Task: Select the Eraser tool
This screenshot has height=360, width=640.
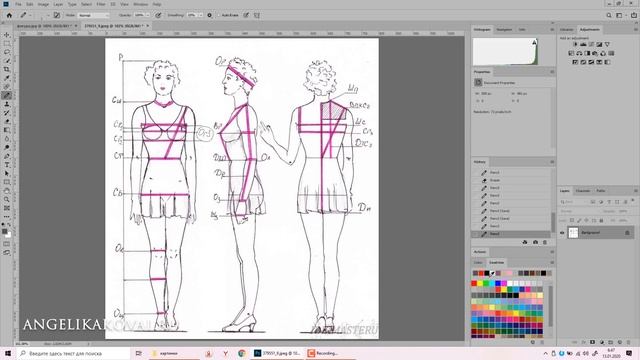Action: pyautogui.click(x=7, y=122)
